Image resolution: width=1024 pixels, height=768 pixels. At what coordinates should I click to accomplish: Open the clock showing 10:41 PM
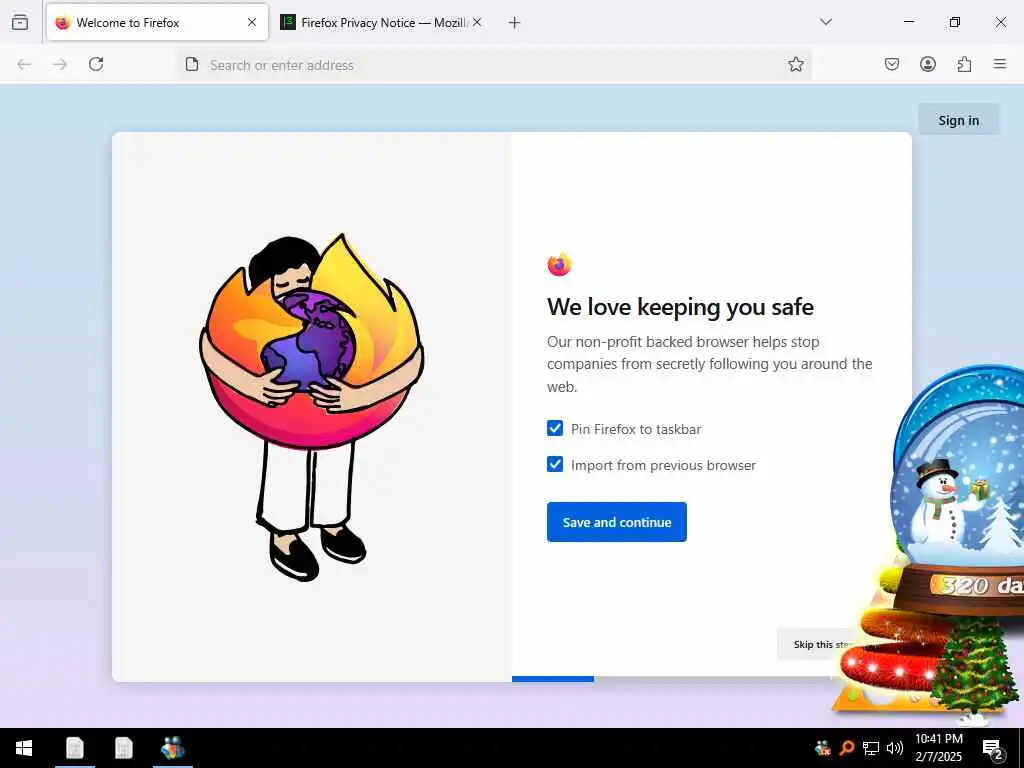938,748
